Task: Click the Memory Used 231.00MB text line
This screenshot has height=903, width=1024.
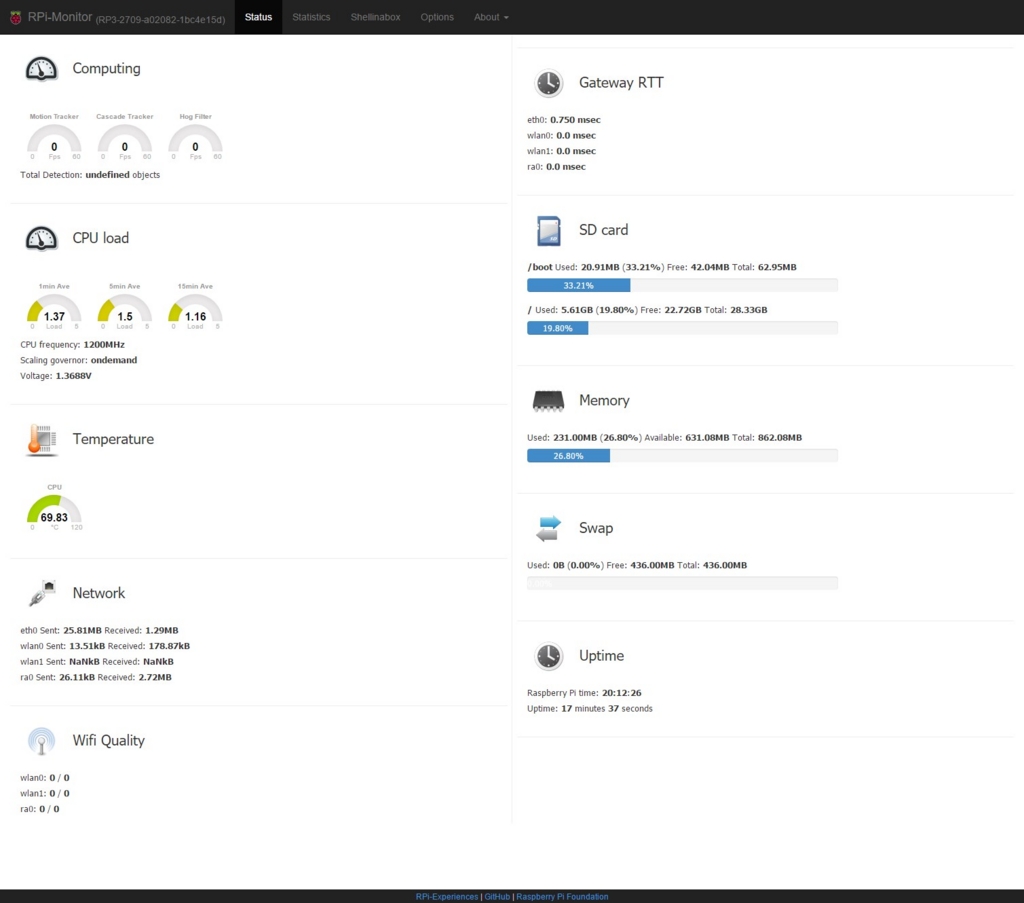Action: [x=664, y=437]
